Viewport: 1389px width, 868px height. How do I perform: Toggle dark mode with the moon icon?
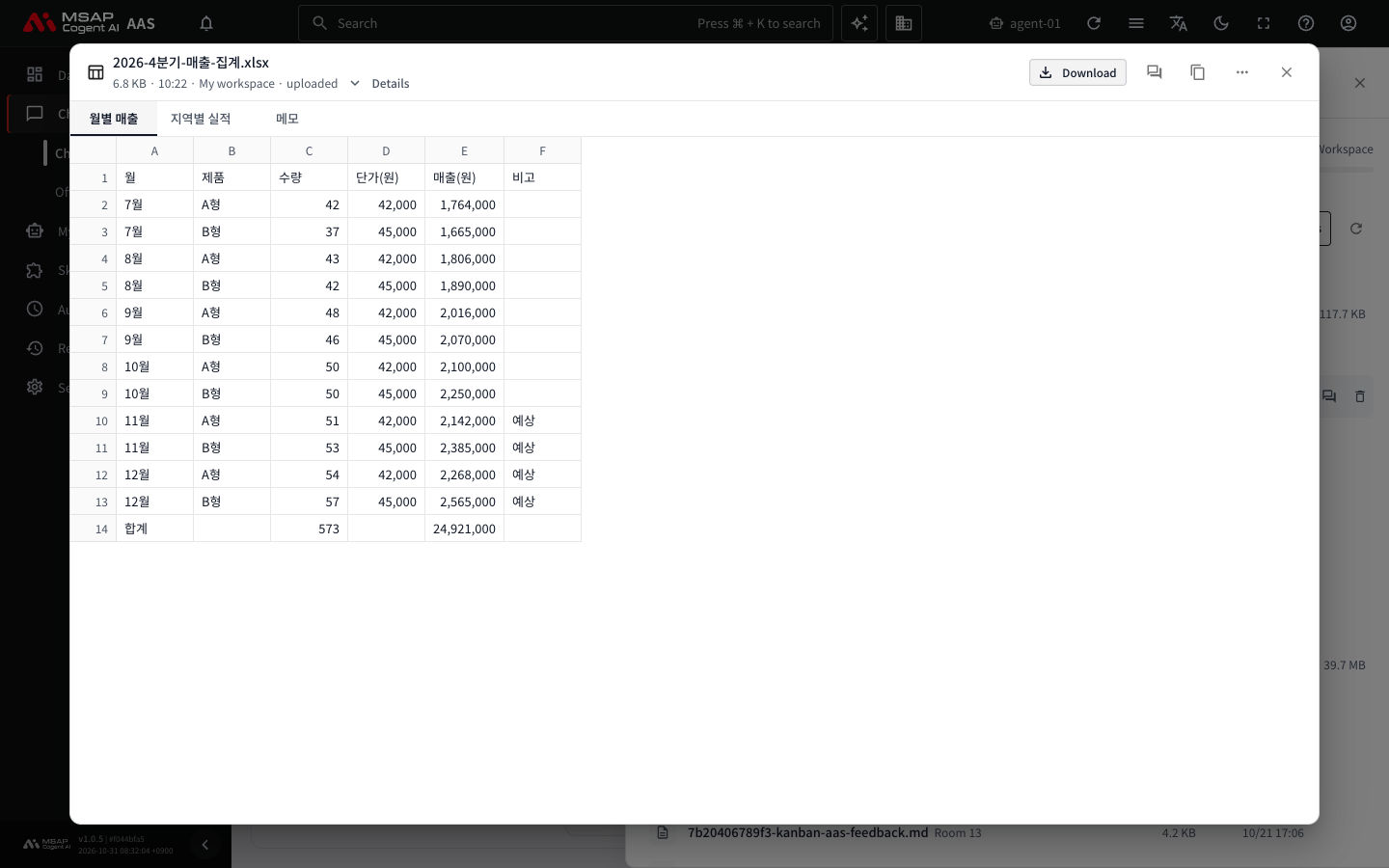[x=1221, y=23]
